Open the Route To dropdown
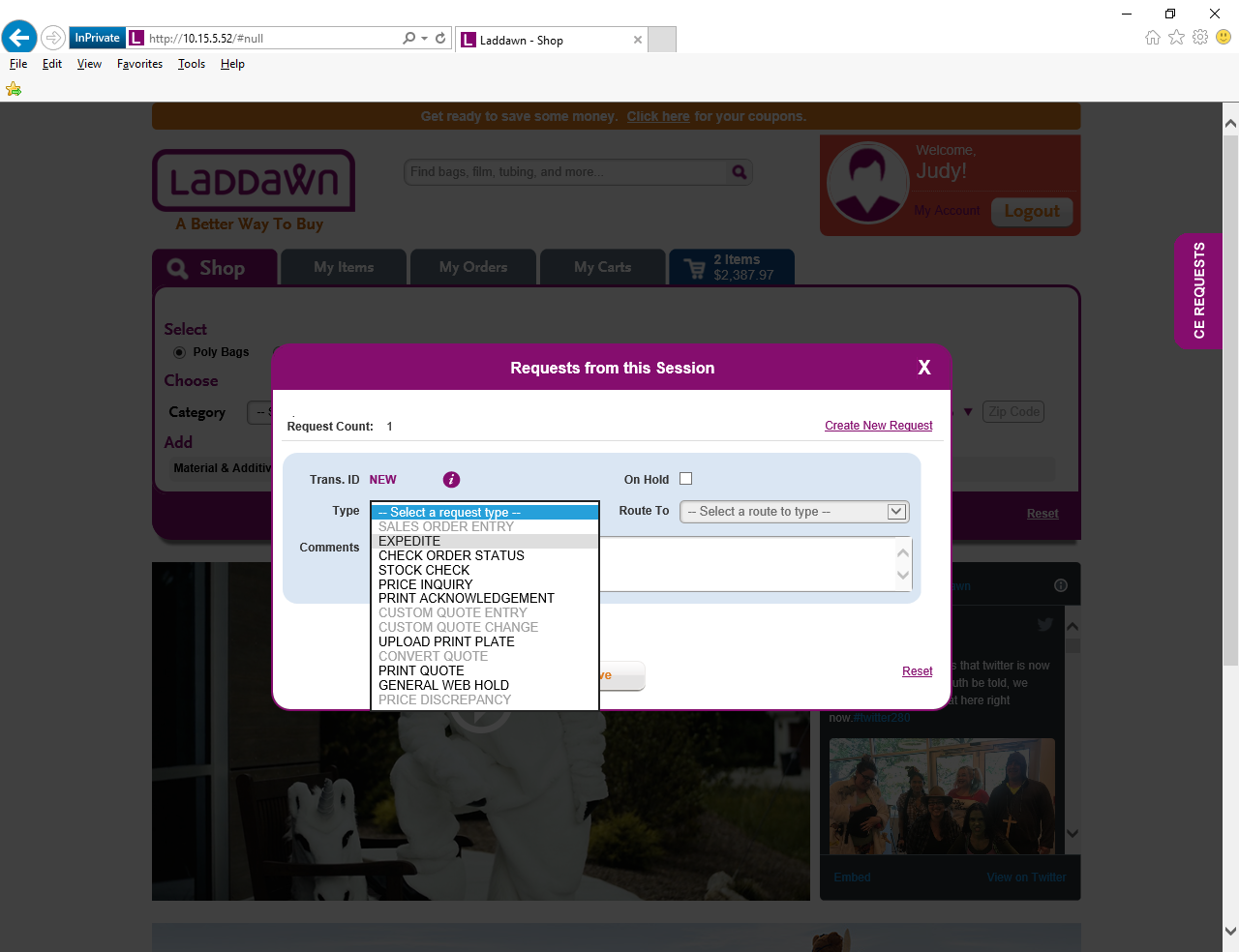Image resolution: width=1239 pixels, height=952 pixels. [795, 512]
